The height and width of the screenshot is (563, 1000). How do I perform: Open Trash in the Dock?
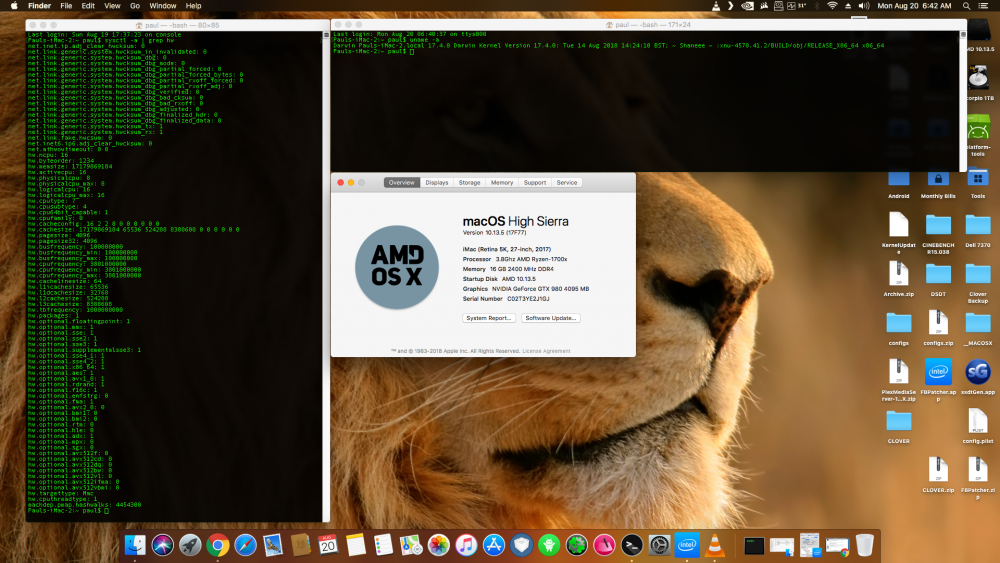(x=865, y=545)
